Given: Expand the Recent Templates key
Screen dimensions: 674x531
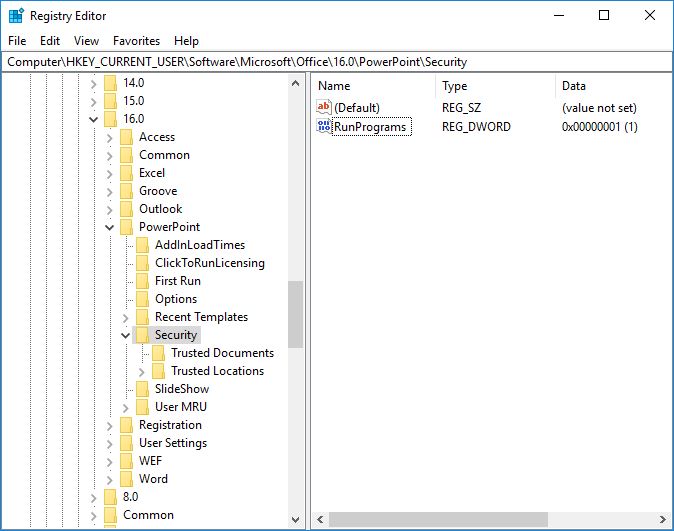Looking at the screenshot, I should [x=126, y=318].
